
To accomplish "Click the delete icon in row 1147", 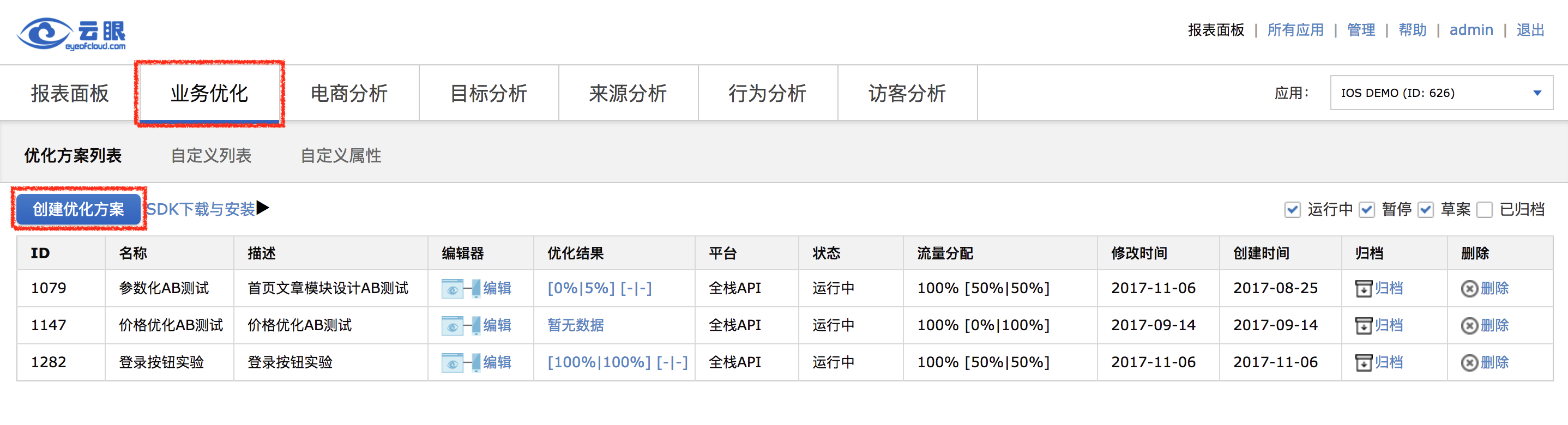I will (1469, 326).
